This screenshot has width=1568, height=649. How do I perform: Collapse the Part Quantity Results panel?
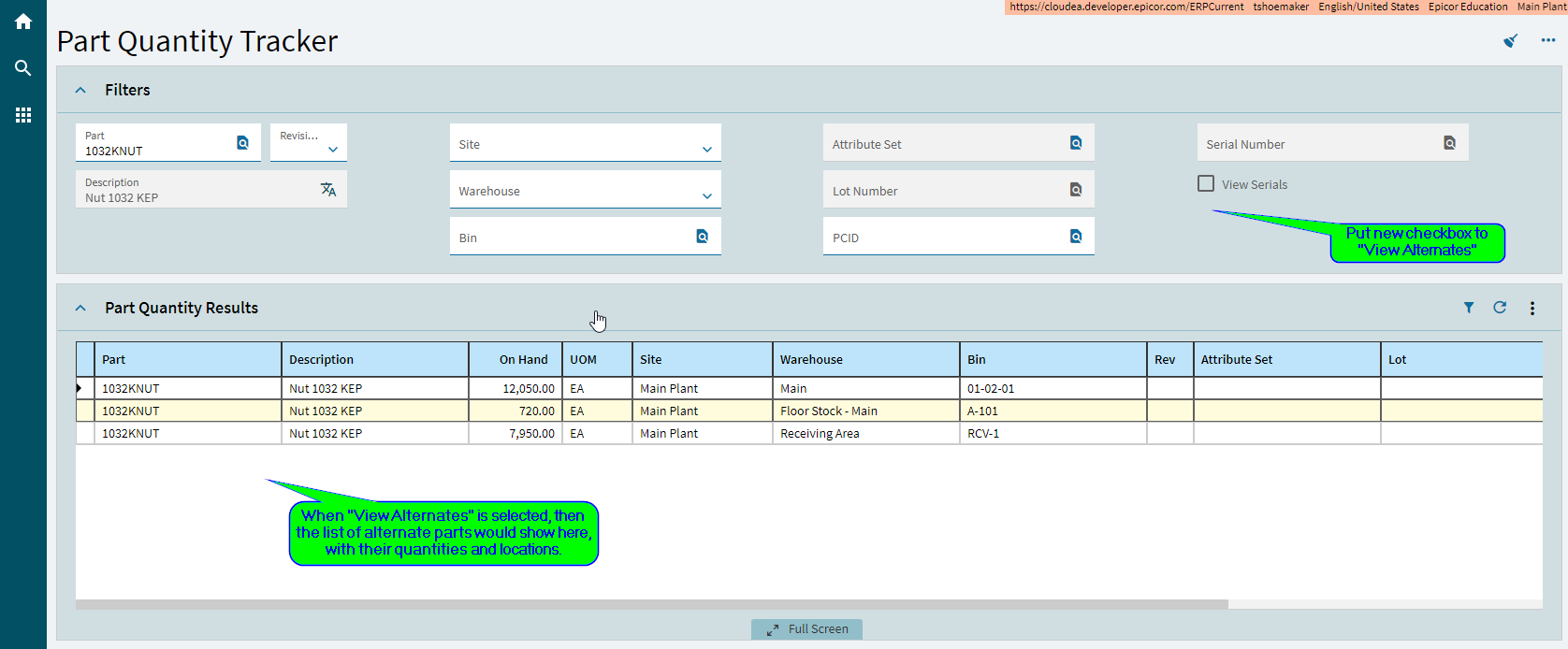point(80,308)
